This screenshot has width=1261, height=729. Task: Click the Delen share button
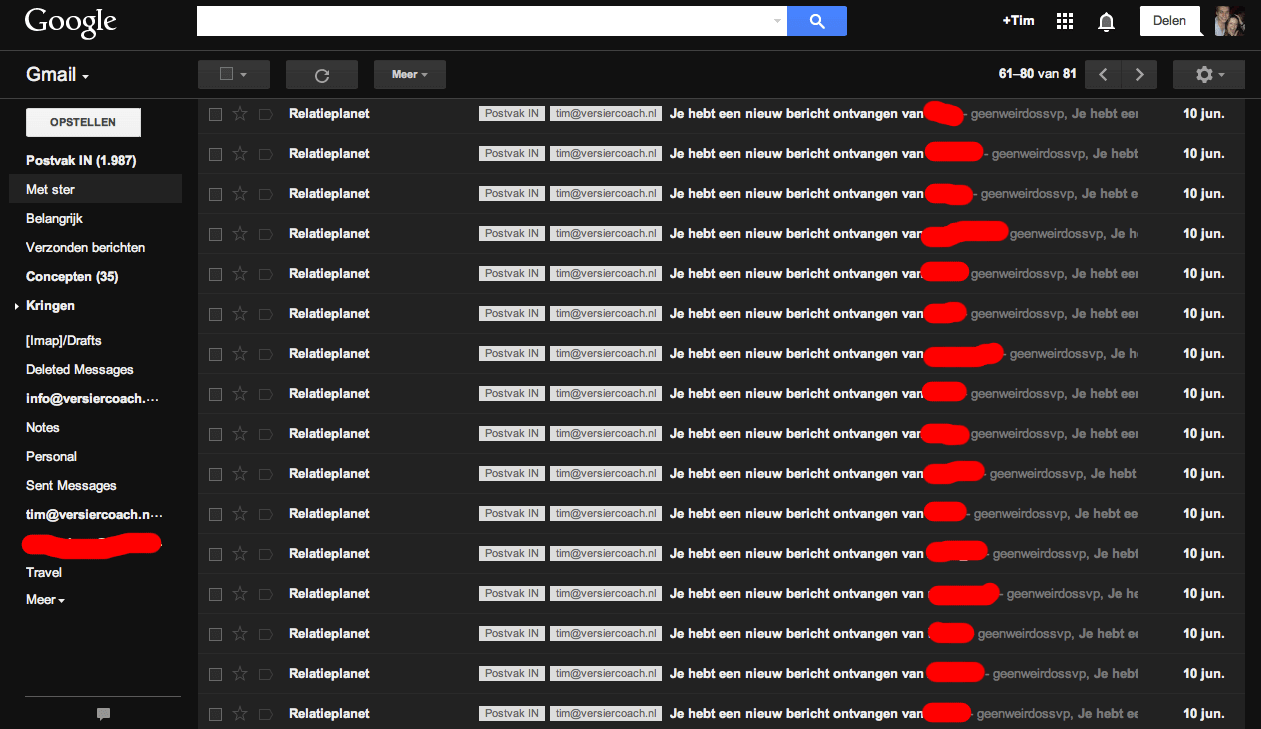(1170, 21)
